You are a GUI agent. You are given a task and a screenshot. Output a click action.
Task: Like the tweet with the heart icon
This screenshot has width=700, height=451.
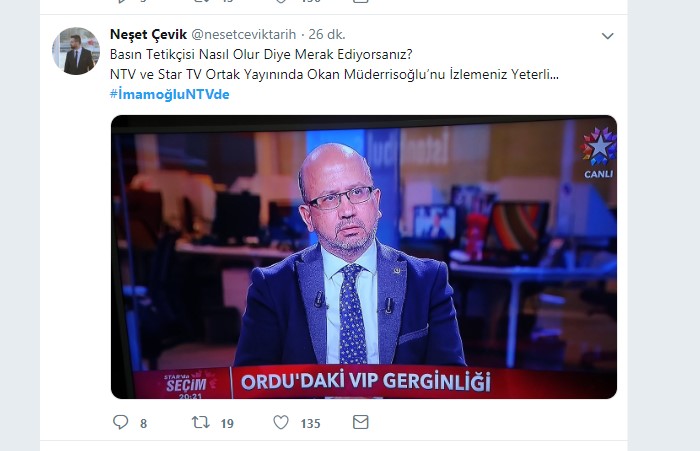click(x=281, y=422)
